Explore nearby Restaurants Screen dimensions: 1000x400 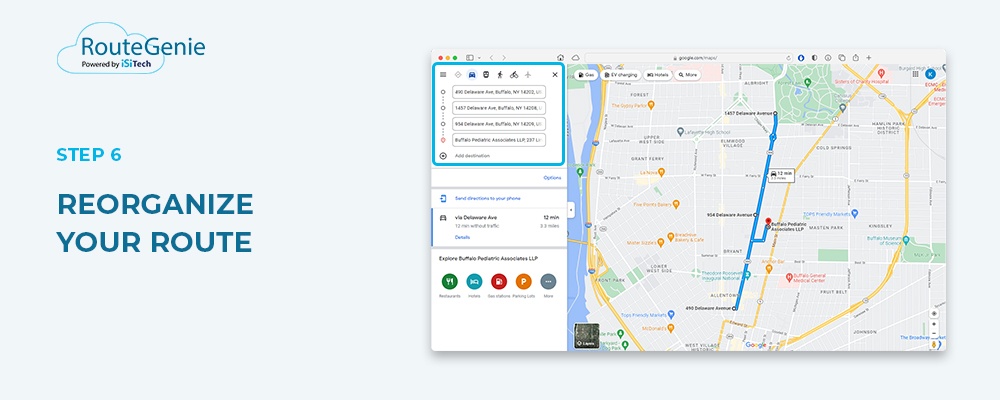tap(450, 281)
